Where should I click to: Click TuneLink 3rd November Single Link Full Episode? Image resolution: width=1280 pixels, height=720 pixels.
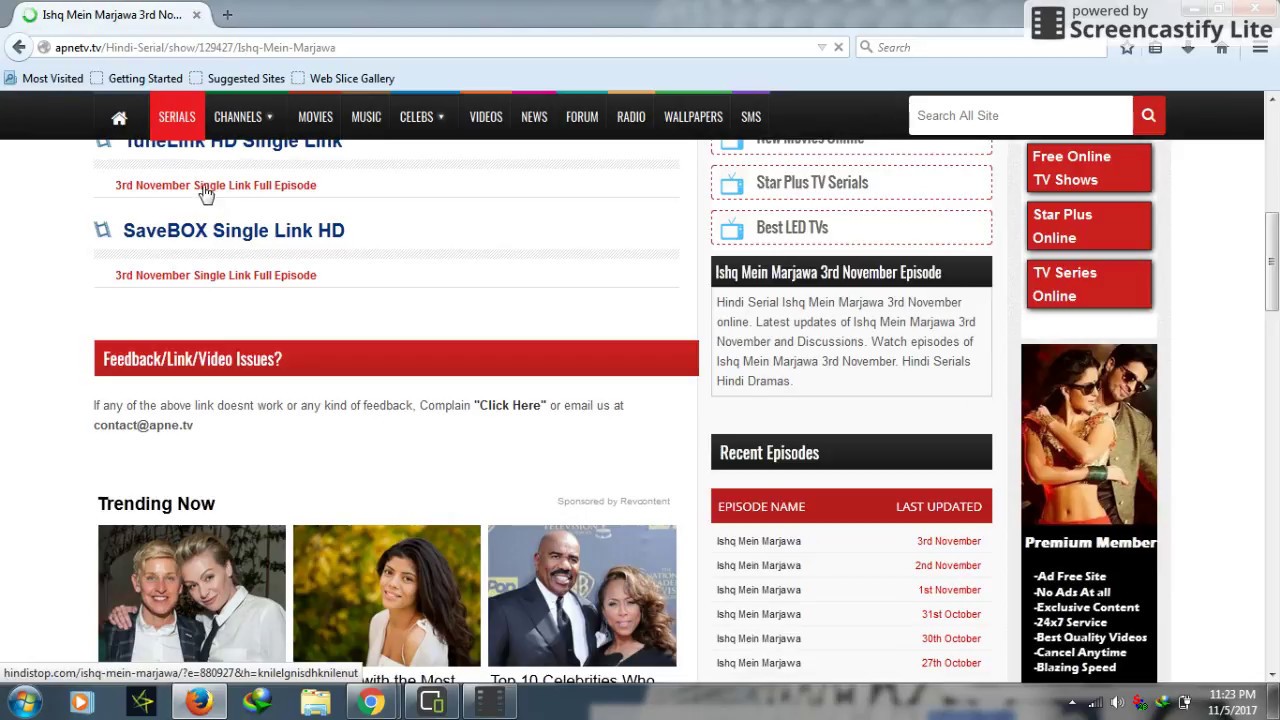(215, 185)
